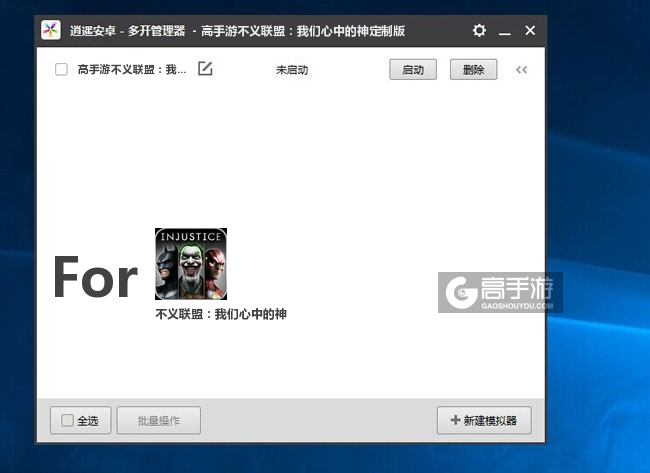Click the Injustice game icon
Screen dimensions: 650x473
coord(190,264)
